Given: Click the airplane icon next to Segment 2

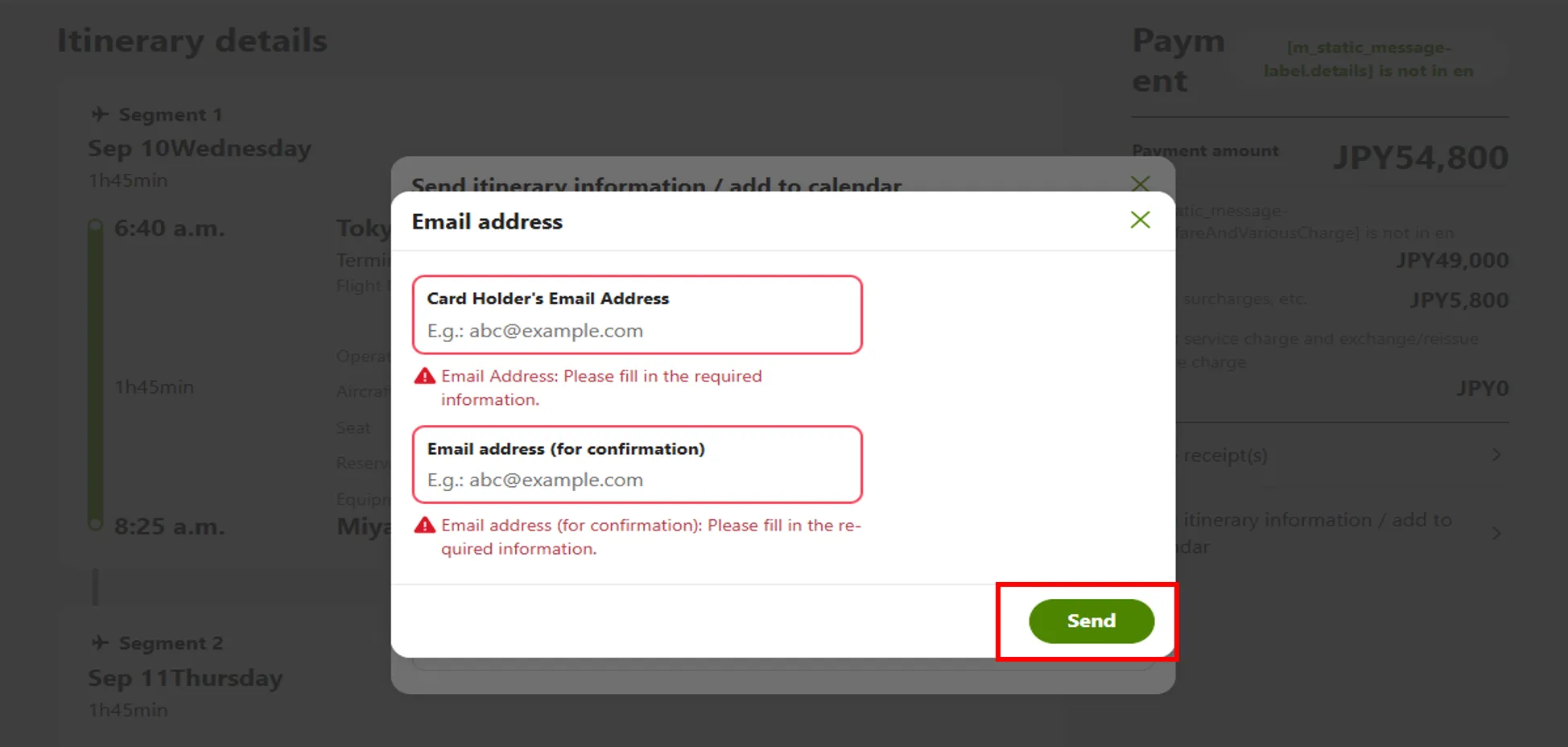Looking at the screenshot, I should click(x=100, y=643).
